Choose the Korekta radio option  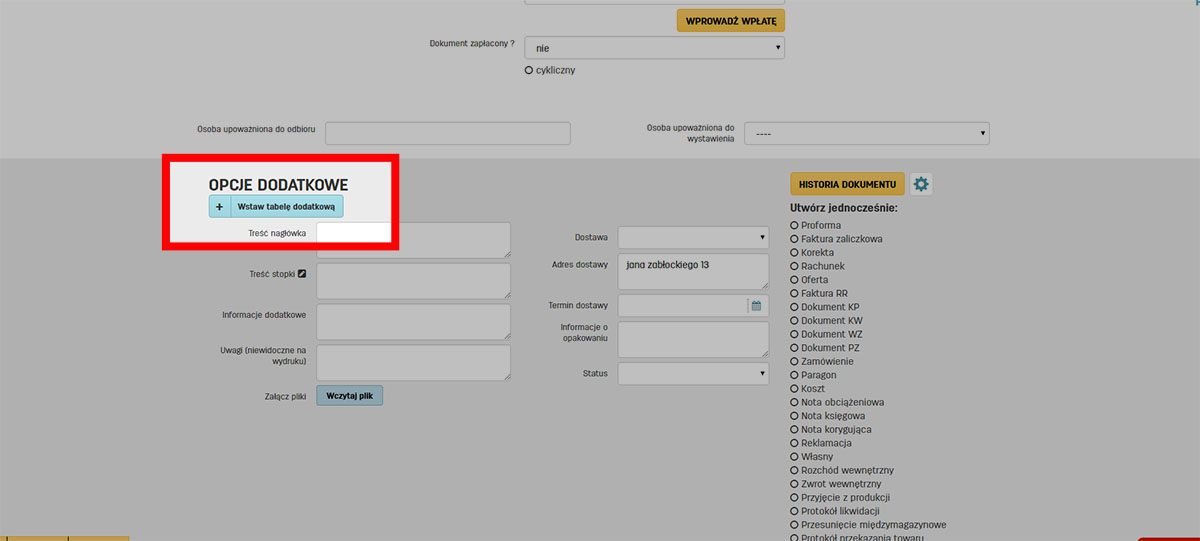tap(794, 253)
